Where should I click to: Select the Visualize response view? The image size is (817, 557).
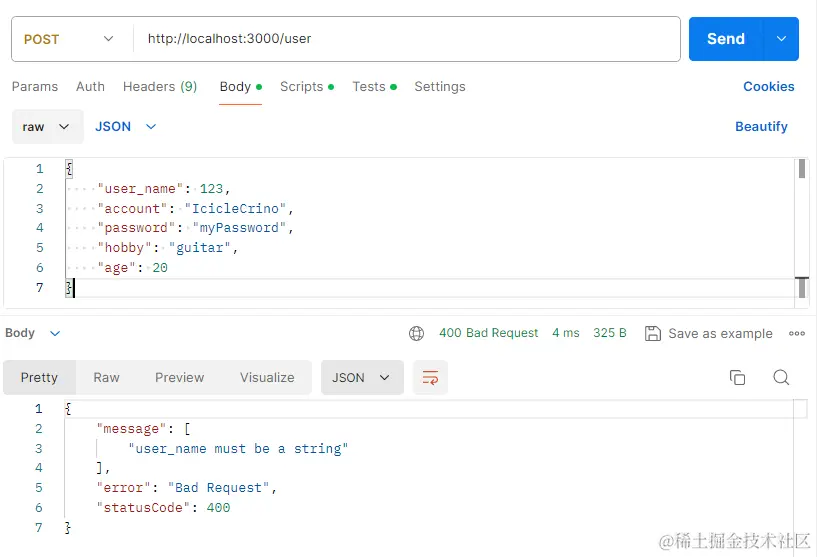(x=267, y=377)
